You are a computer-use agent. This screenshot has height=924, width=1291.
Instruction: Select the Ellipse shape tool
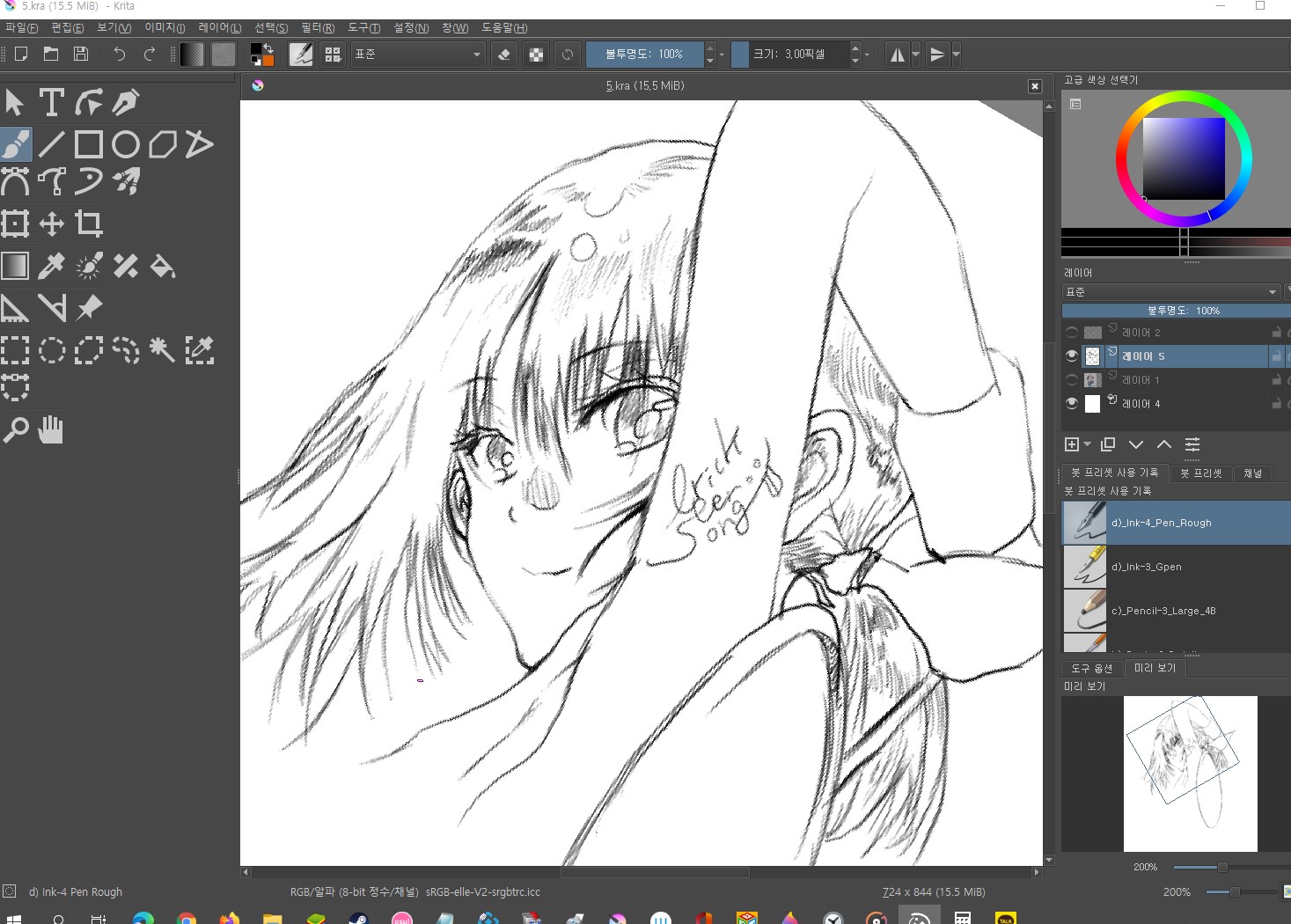[126, 144]
